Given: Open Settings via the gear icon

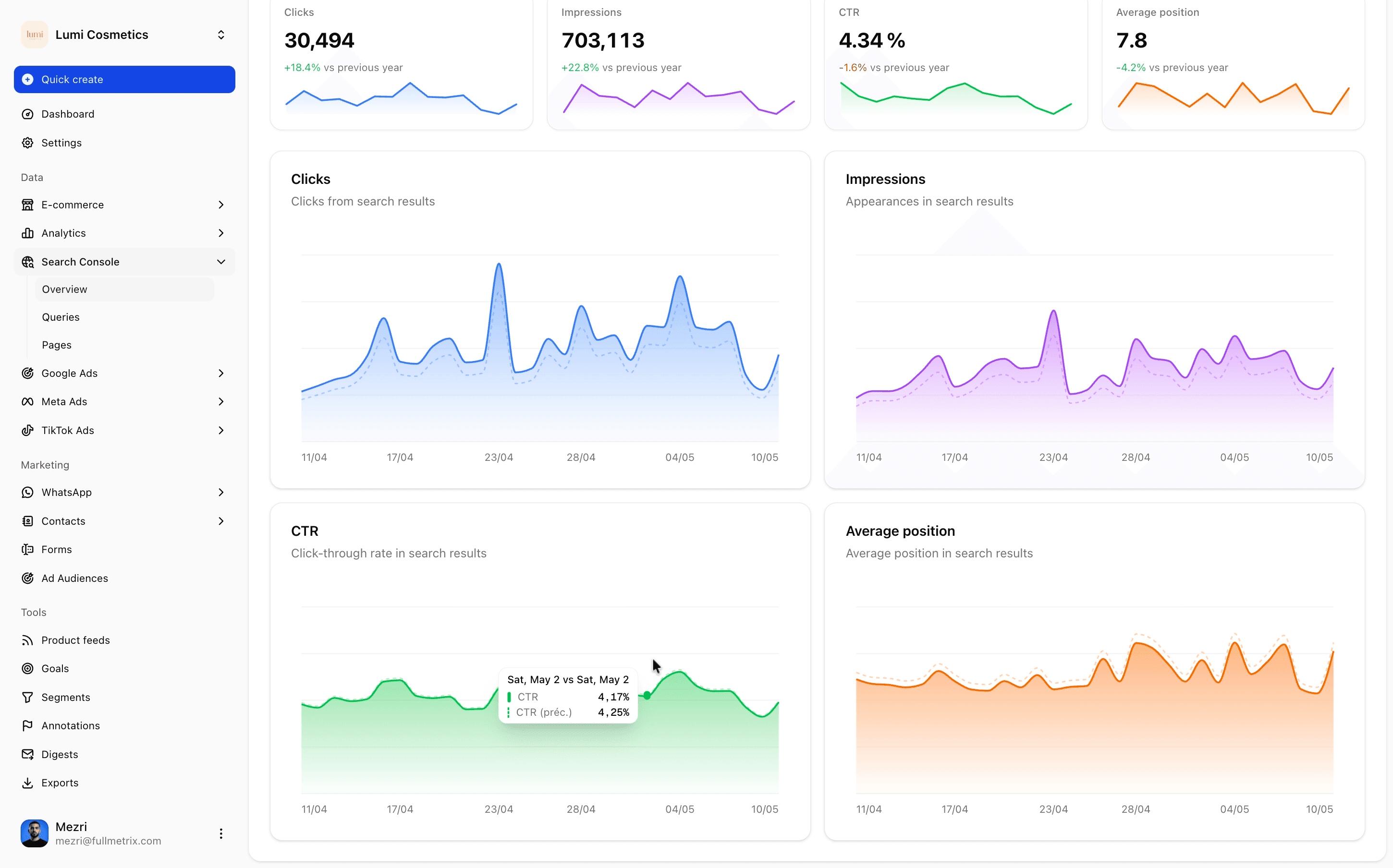Looking at the screenshot, I should click(x=27, y=143).
